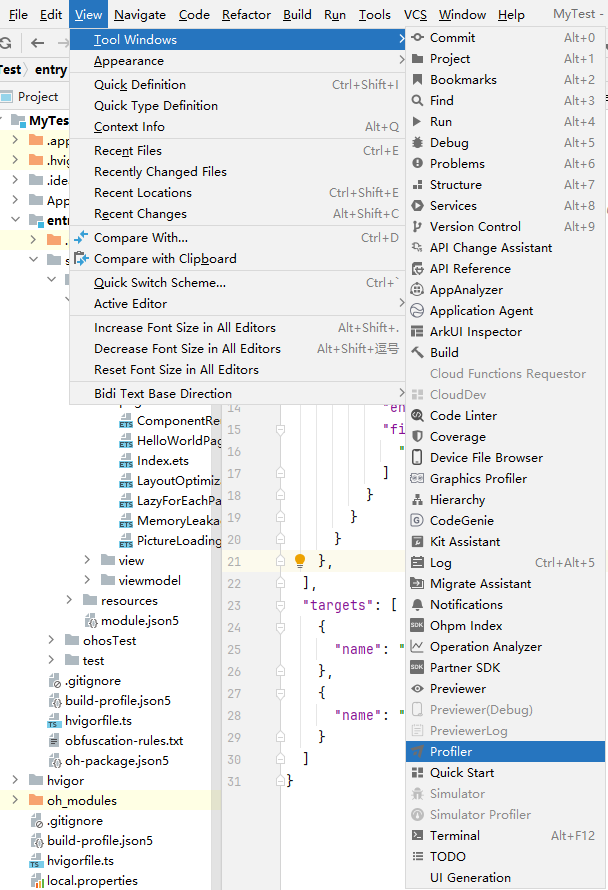Collapse the view folder node
The image size is (608, 890).
88,560
